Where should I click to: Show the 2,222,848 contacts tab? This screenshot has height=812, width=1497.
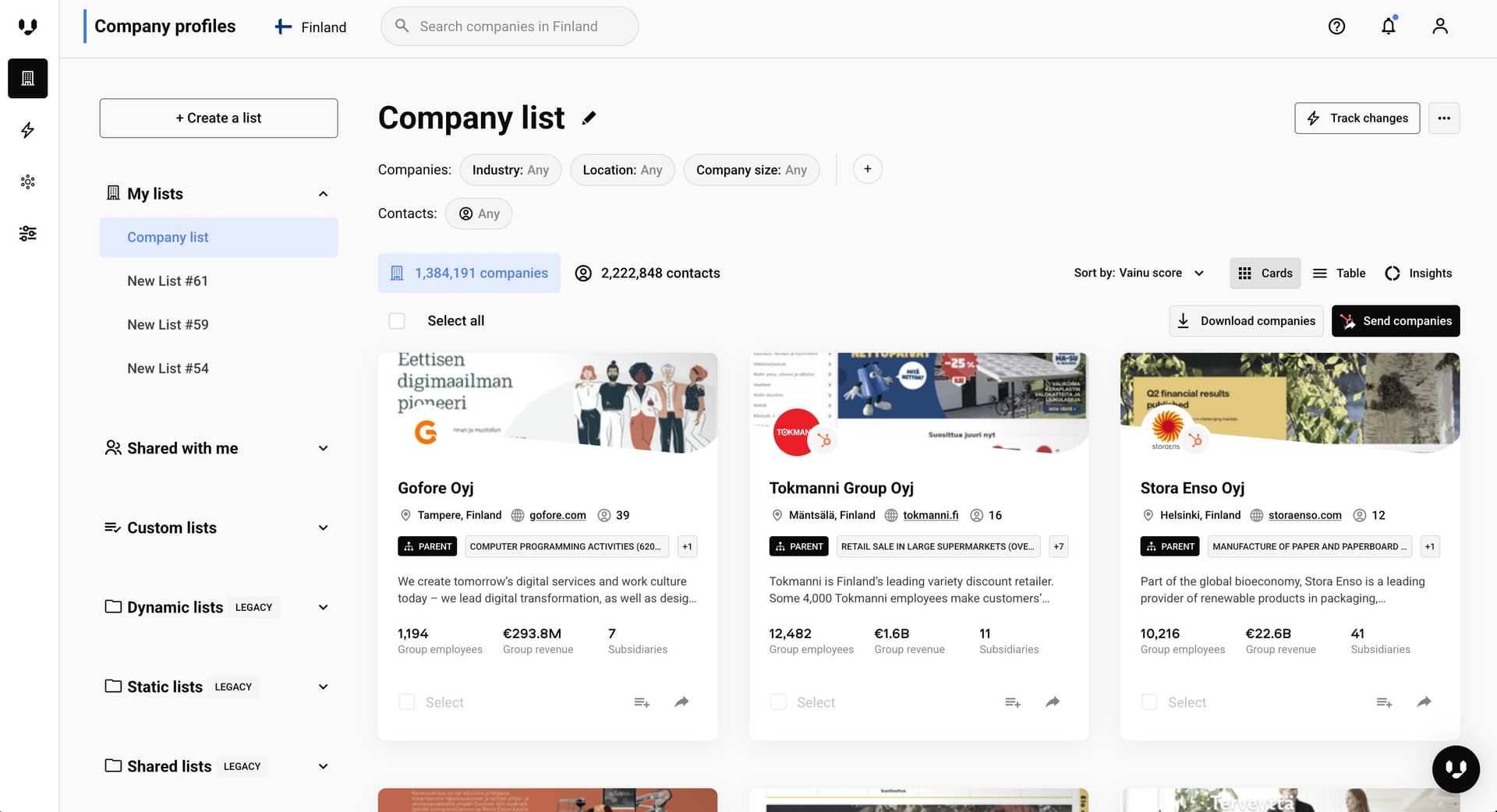click(647, 273)
